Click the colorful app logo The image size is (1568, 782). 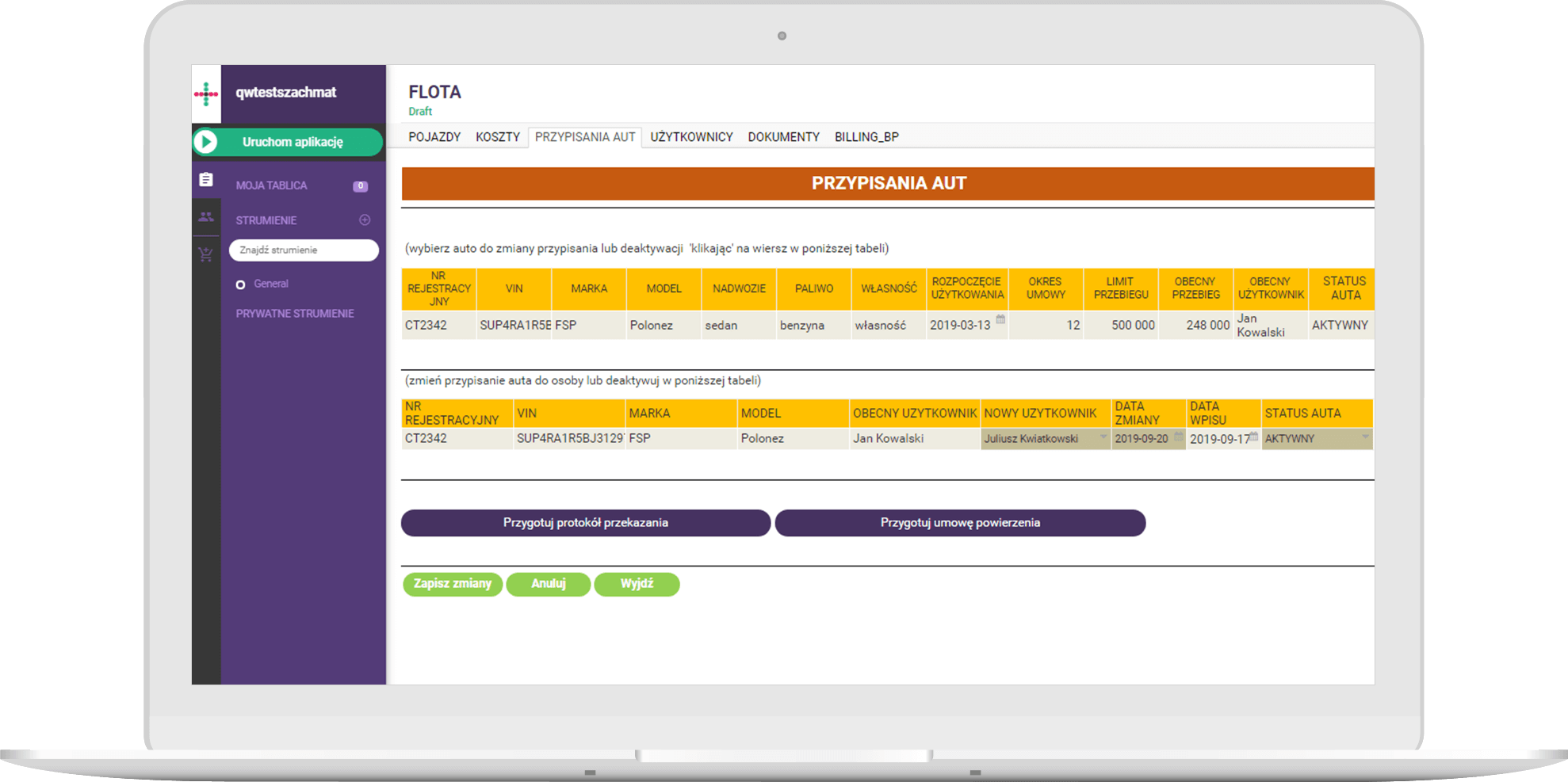point(206,93)
